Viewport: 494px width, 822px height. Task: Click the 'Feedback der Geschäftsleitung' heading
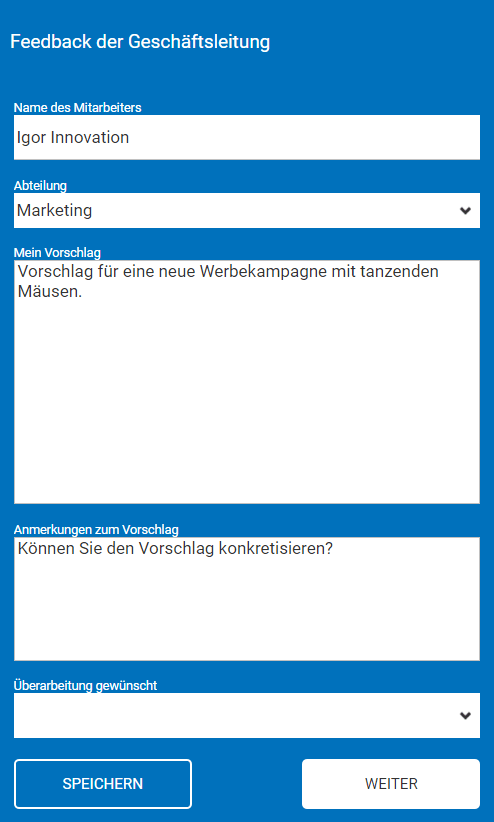pos(140,42)
